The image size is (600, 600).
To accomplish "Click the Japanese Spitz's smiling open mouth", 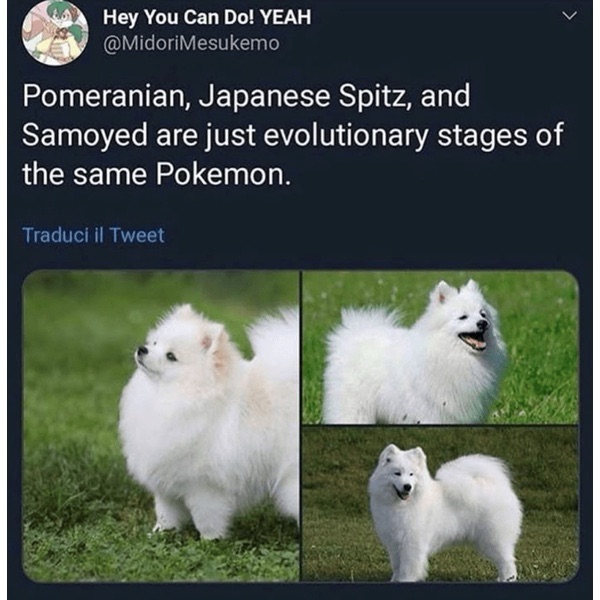I will [473, 340].
